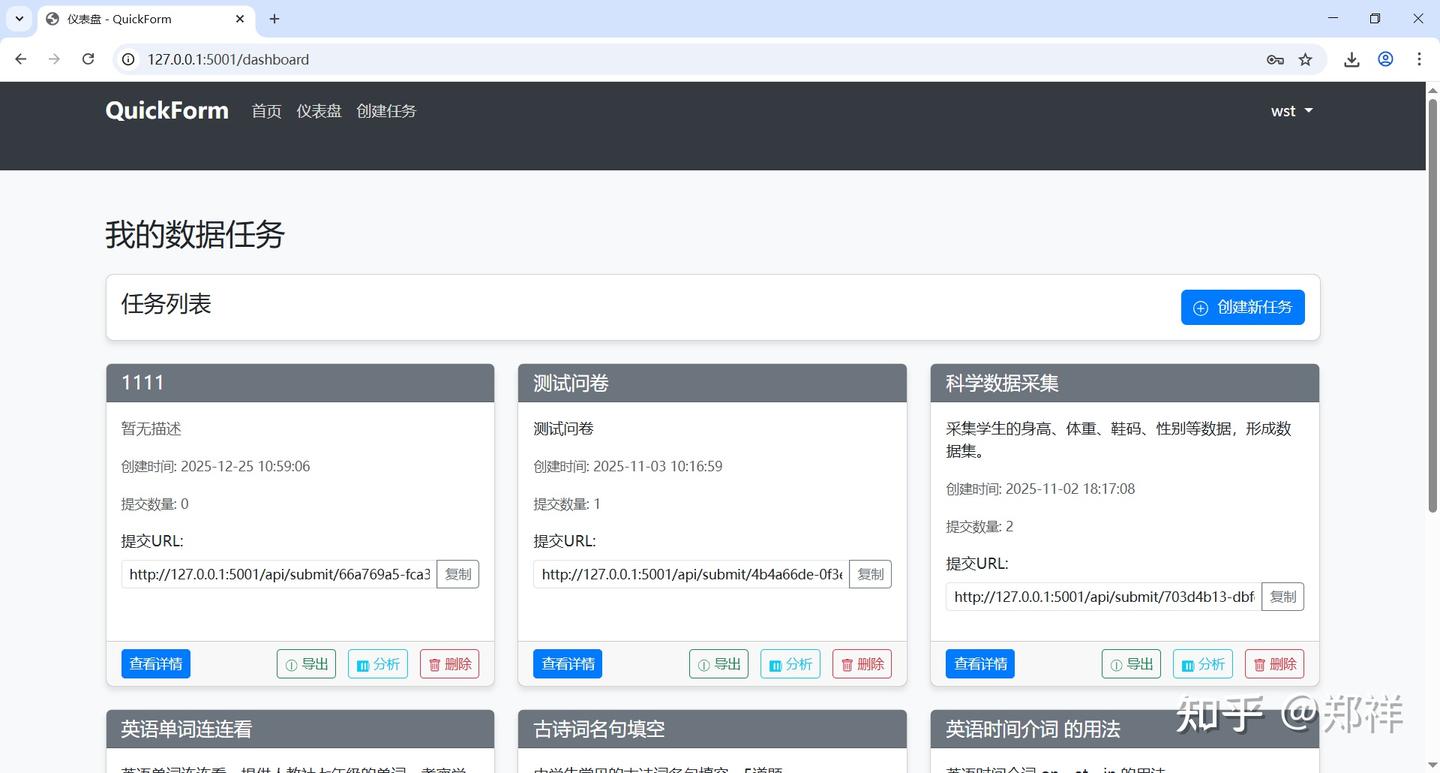This screenshot has width=1440, height=773.
Task: Open the wst user dropdown
Action: tap(1291, 111)
